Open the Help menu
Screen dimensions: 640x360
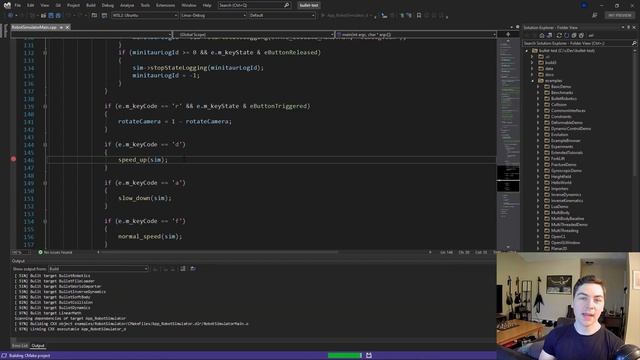207,5
